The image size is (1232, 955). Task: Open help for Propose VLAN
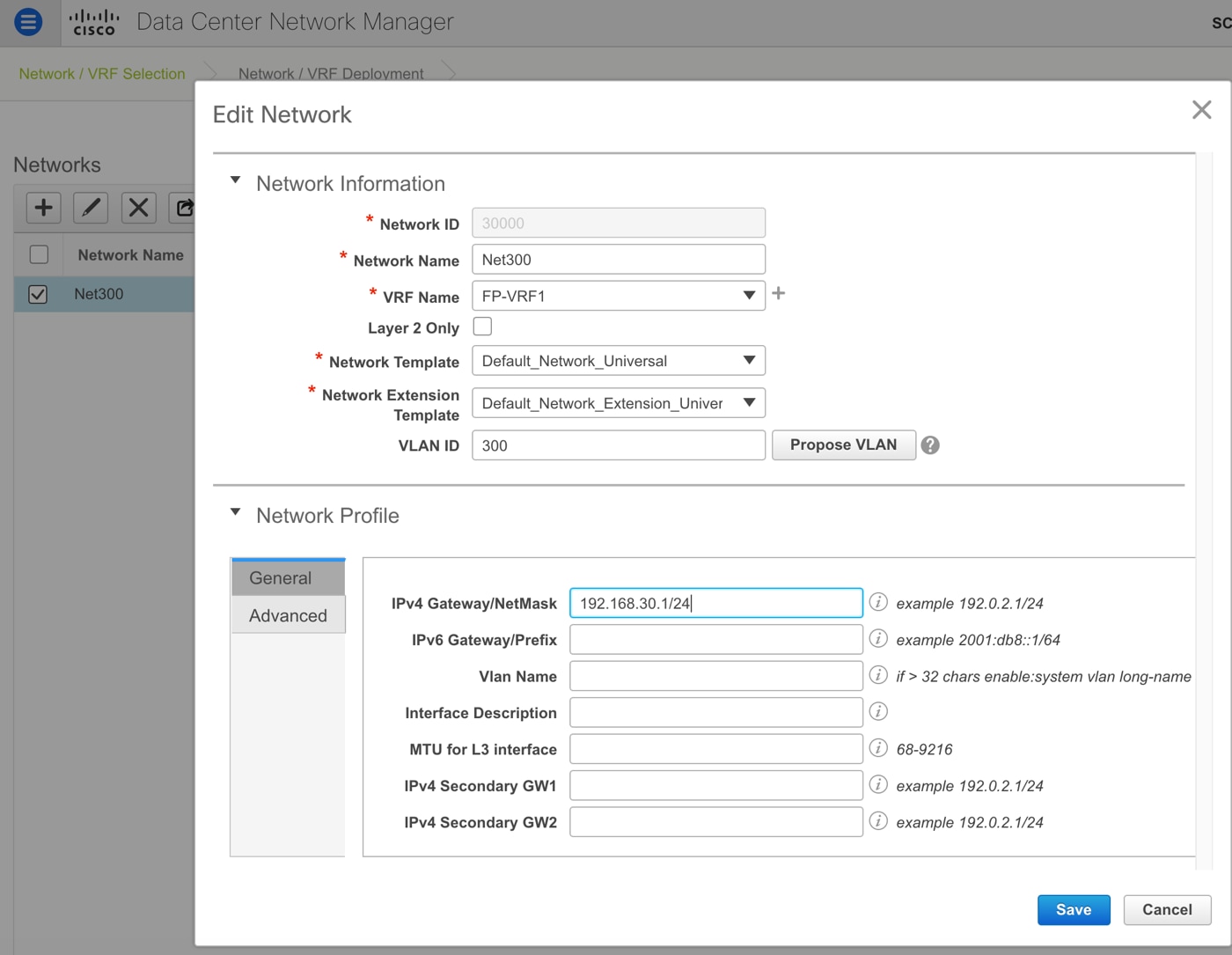930,445
